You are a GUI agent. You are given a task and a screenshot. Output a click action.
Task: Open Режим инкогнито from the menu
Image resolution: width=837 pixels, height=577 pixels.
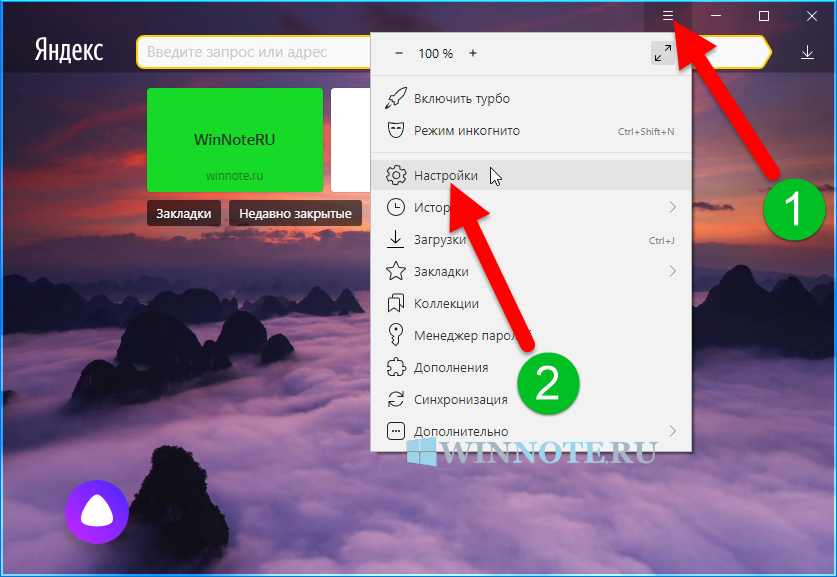[x=531, y=131]
